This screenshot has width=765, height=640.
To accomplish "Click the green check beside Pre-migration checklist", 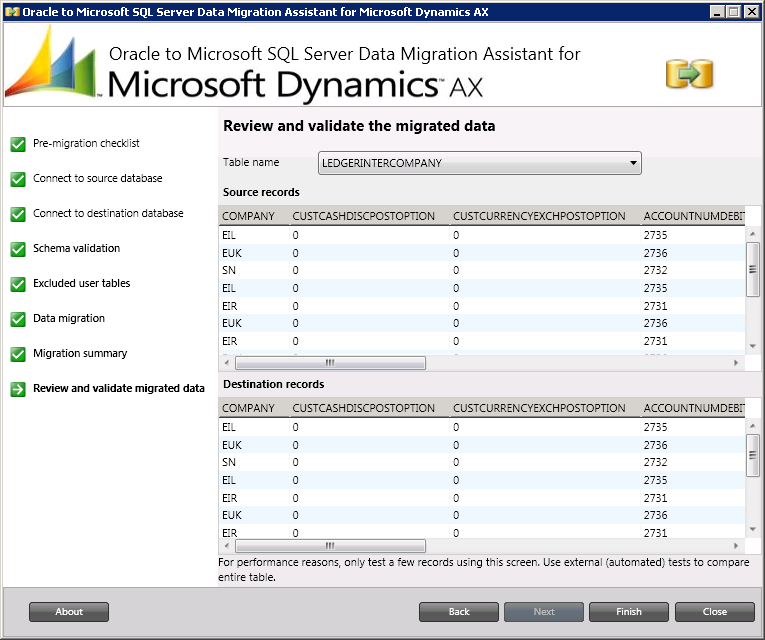I will click(x=18, y=144).
